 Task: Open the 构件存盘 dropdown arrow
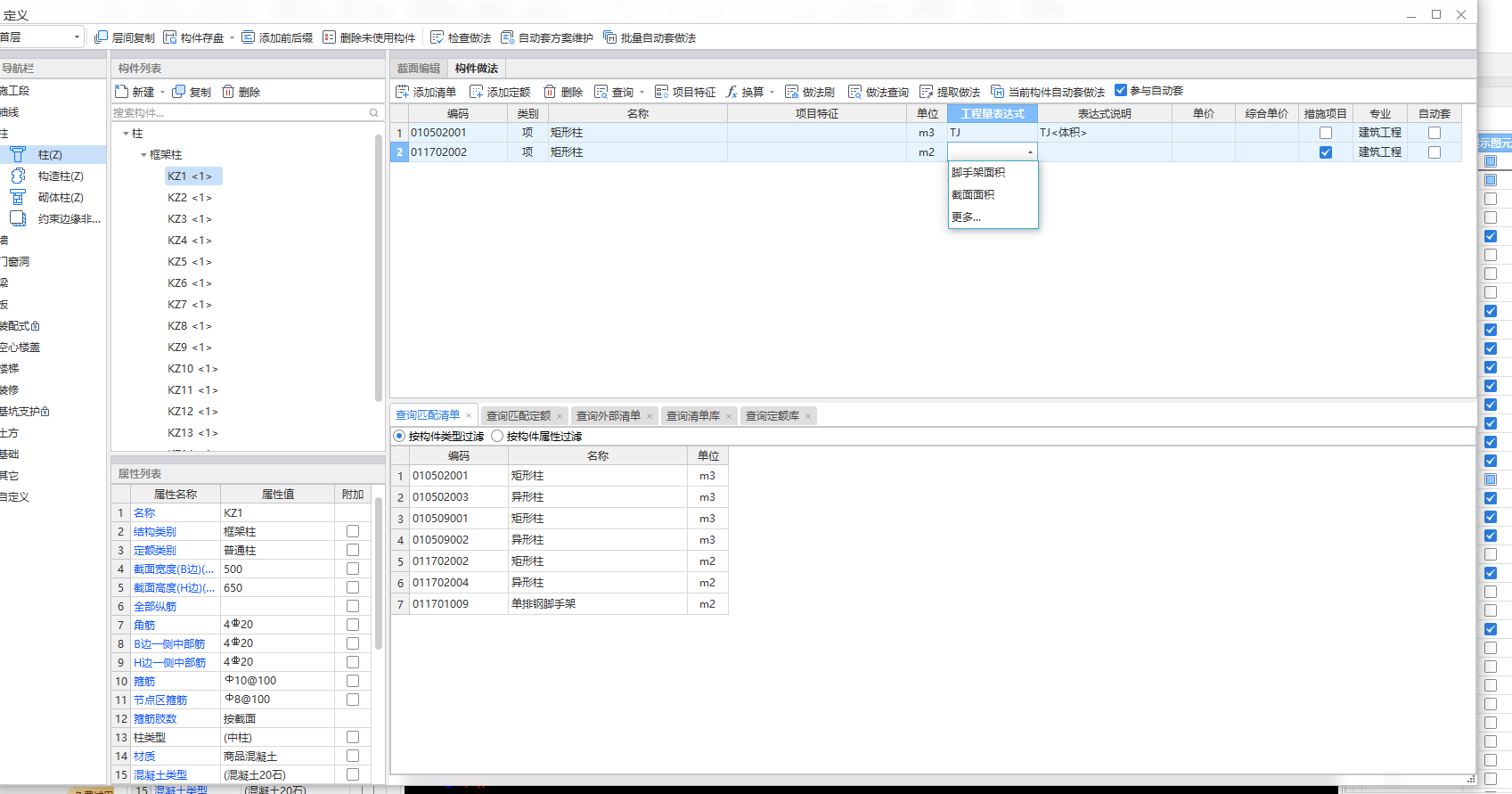click(x=232, y=37)
